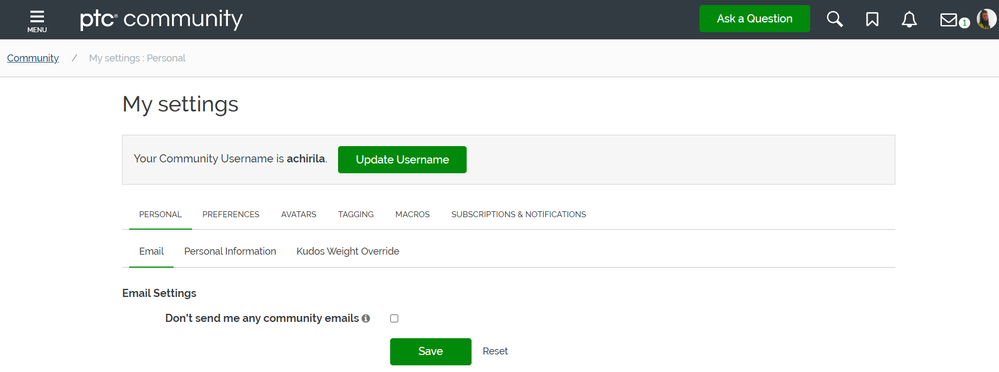Open the notifications bell icon
Viewport: 999px width, 372px height.
pyautogui.click(x=909, y=20)
